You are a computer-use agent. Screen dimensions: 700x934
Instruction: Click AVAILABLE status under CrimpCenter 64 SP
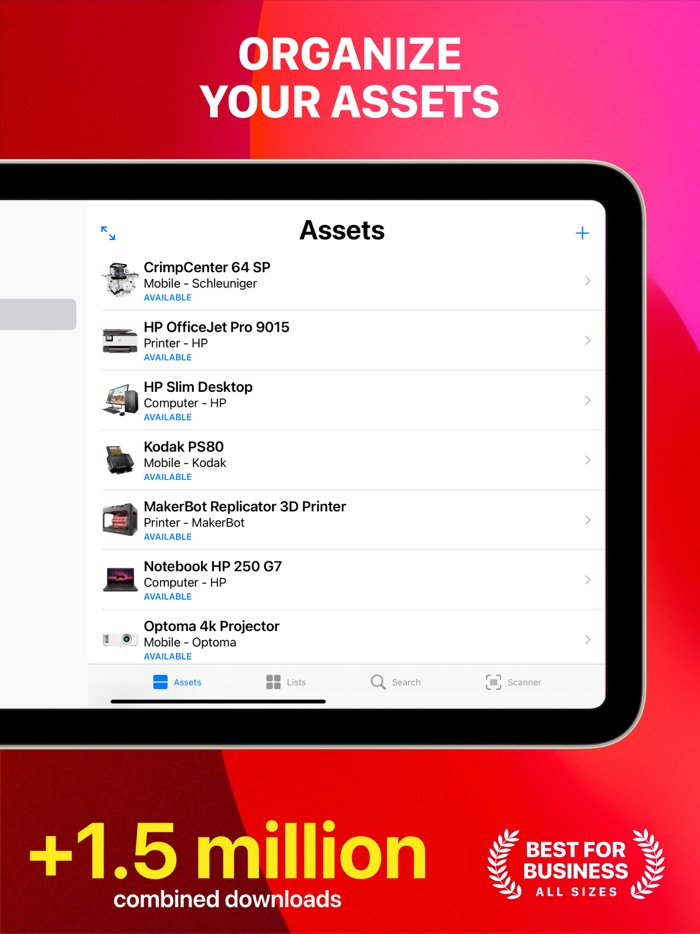(167, 297)
